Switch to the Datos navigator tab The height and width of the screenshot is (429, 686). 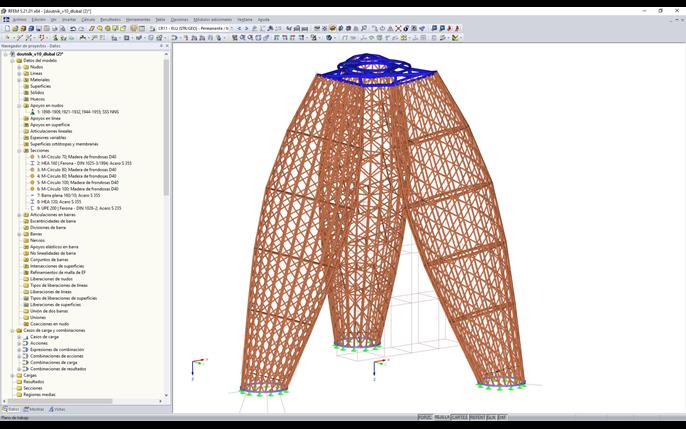pos(11,409)
